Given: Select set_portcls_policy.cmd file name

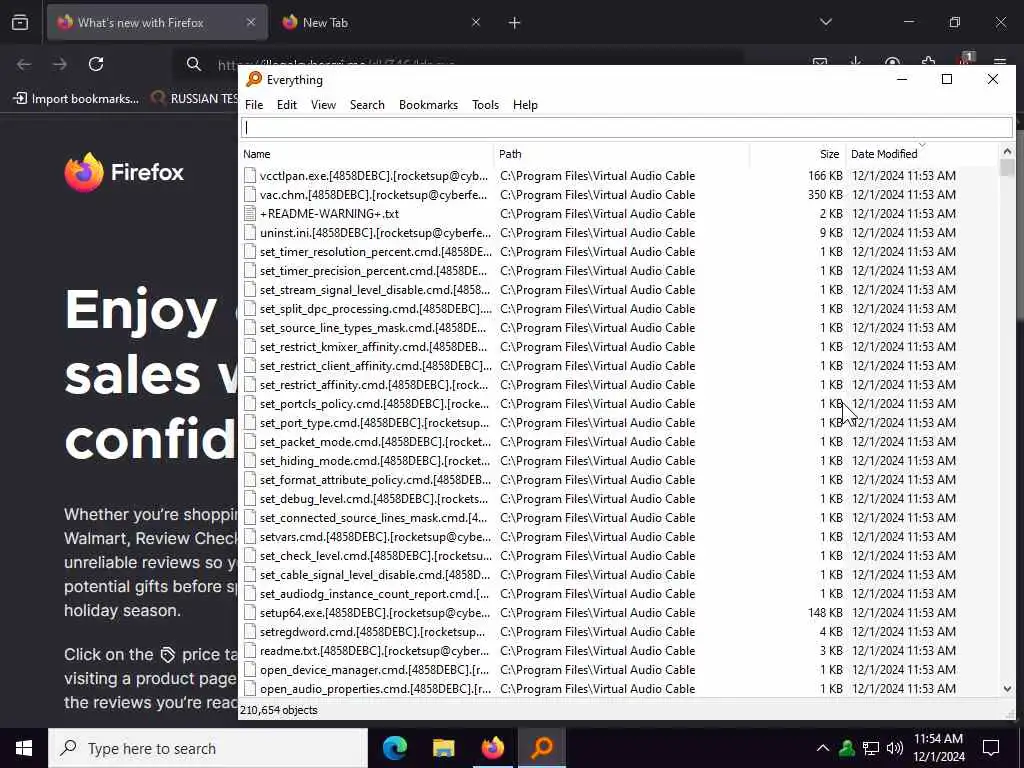Looking at the screenshot, I should click(x=374, y=404).
